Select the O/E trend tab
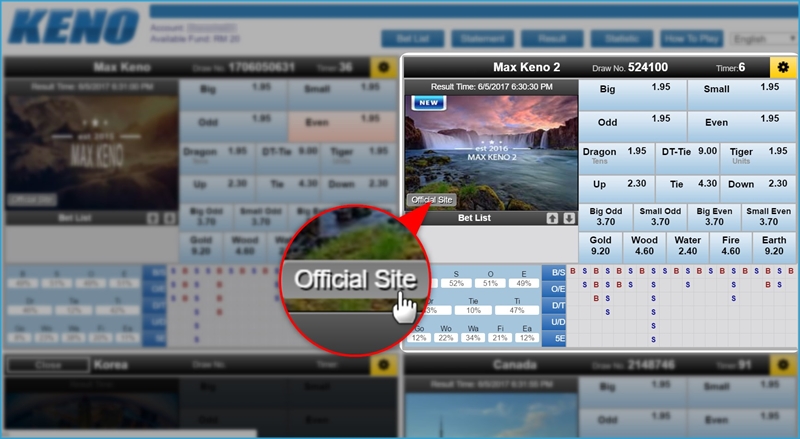Viewport: 800px width, 439px height. tap(558, 289)
